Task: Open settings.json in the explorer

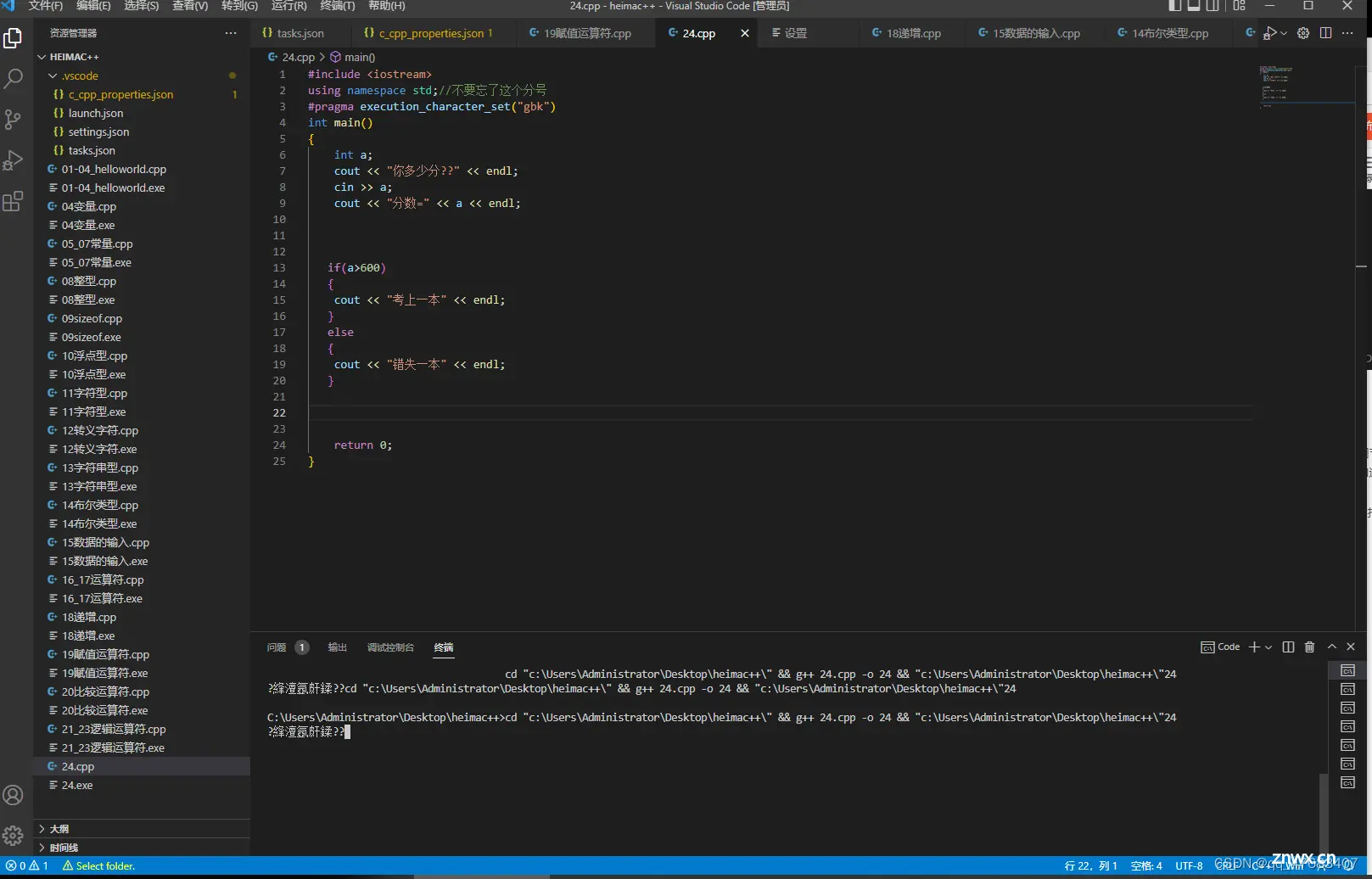Action: point(142,132)
